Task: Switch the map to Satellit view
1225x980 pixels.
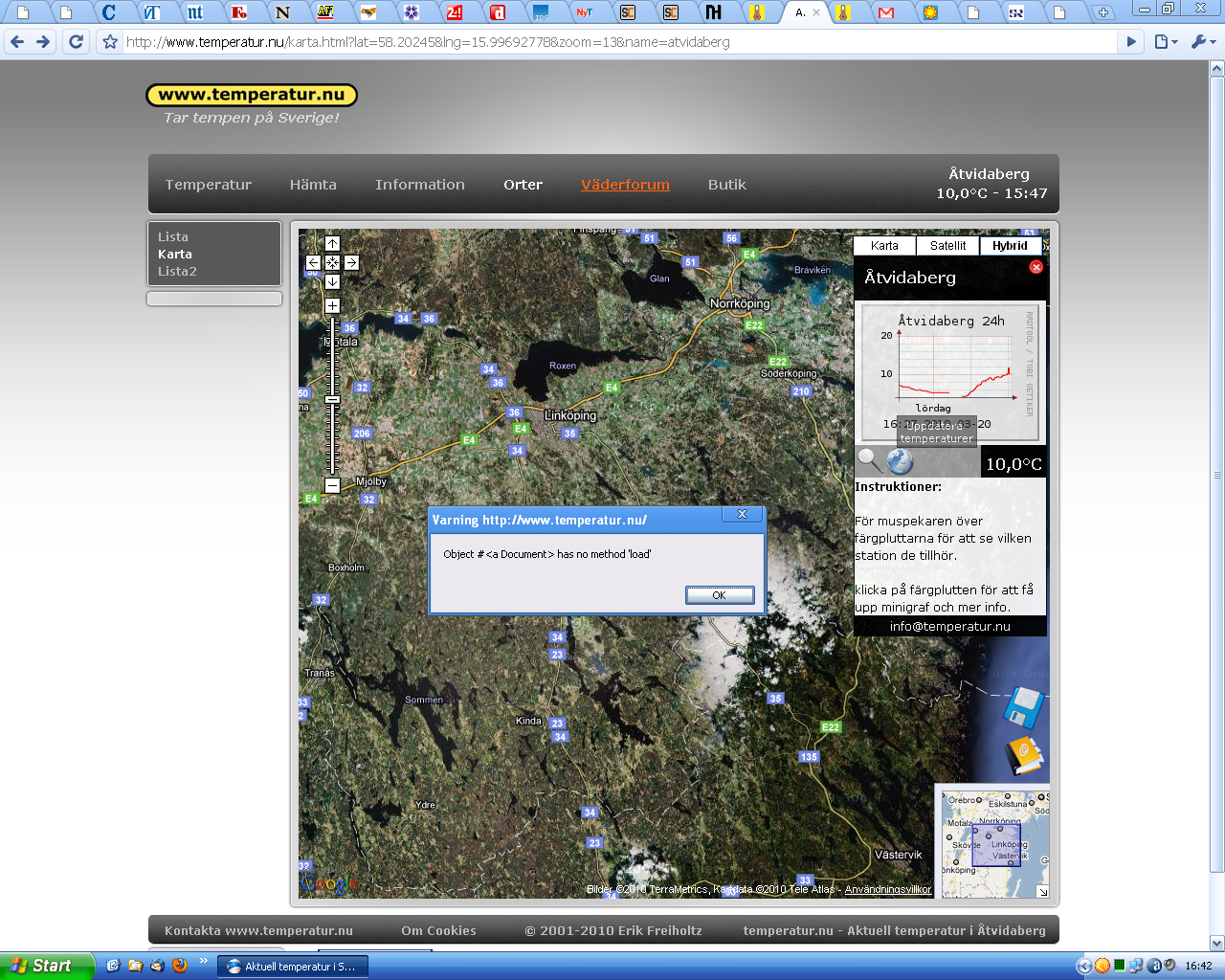Action: pos(947,246)
